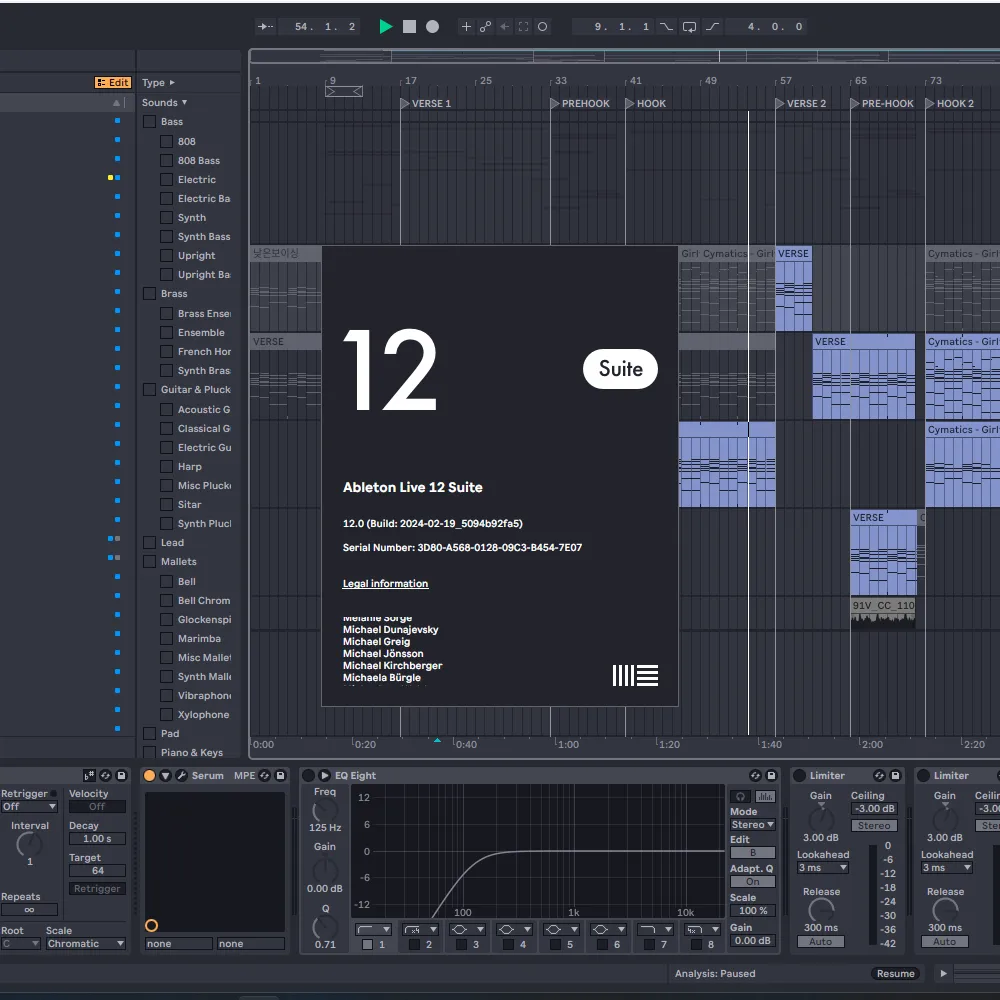Click the MIDI Arrangement Overdub plus icon
Screen dimensions: 1000x1000
pos(466,26)
